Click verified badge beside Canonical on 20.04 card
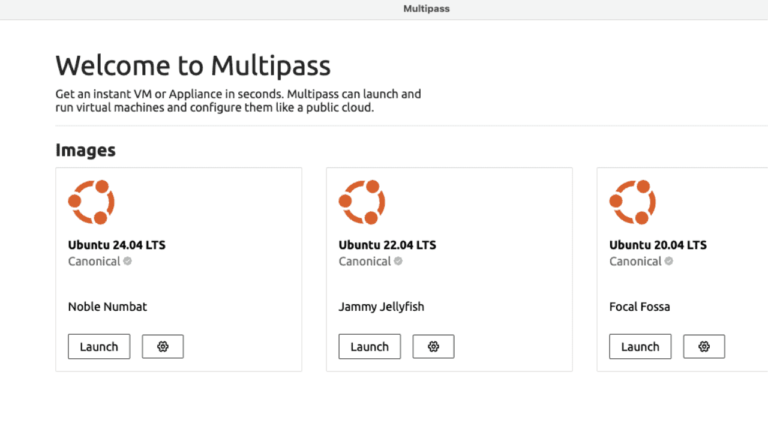Viewport: 768px width, 432px height. 669,261
